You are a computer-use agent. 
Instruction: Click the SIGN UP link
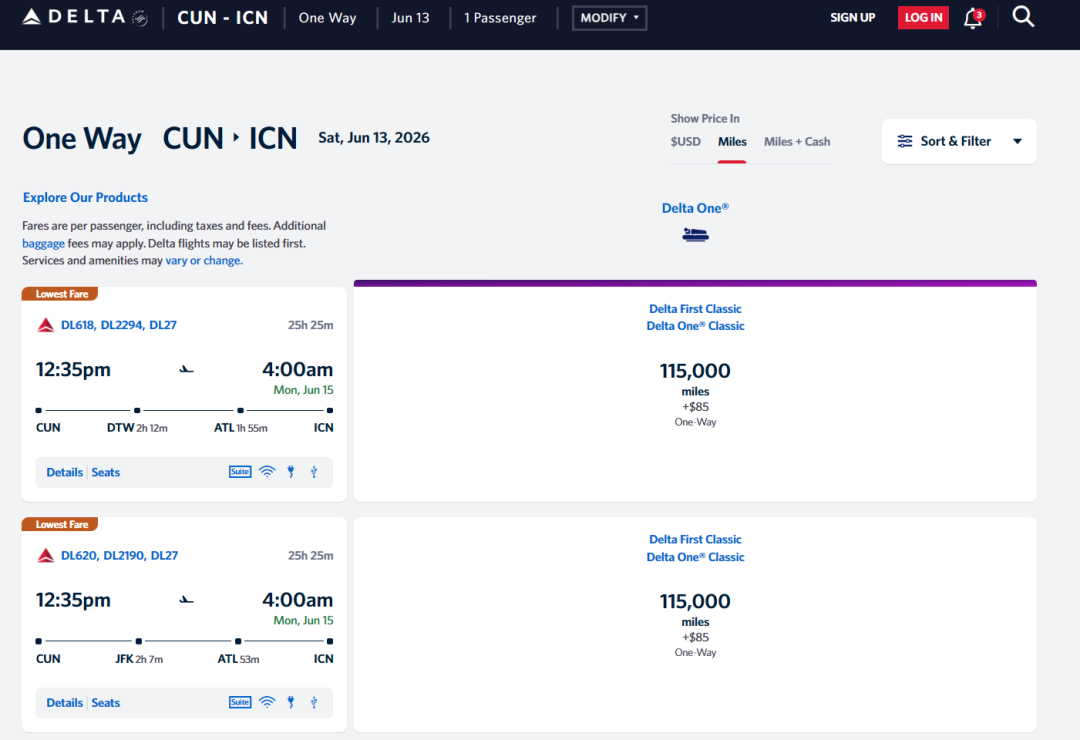pos(852,18)
